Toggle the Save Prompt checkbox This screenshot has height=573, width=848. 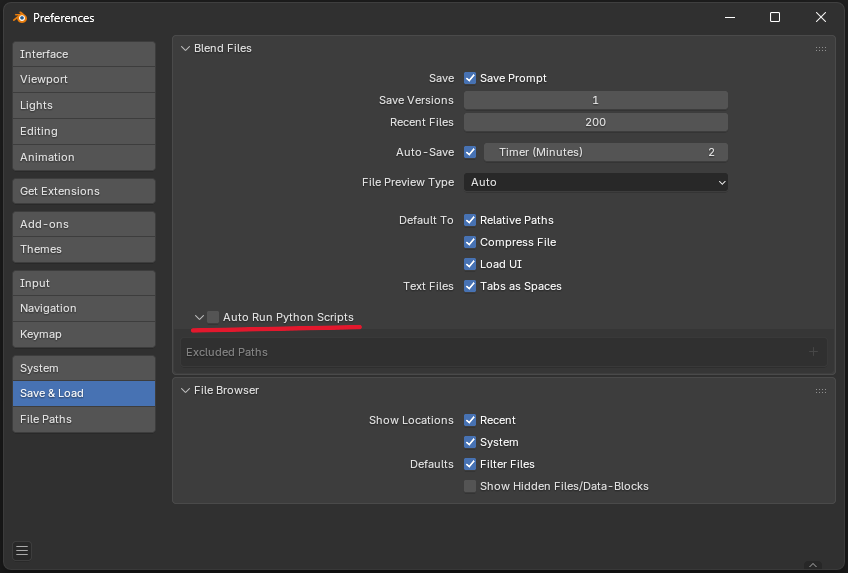click(470, 78)
